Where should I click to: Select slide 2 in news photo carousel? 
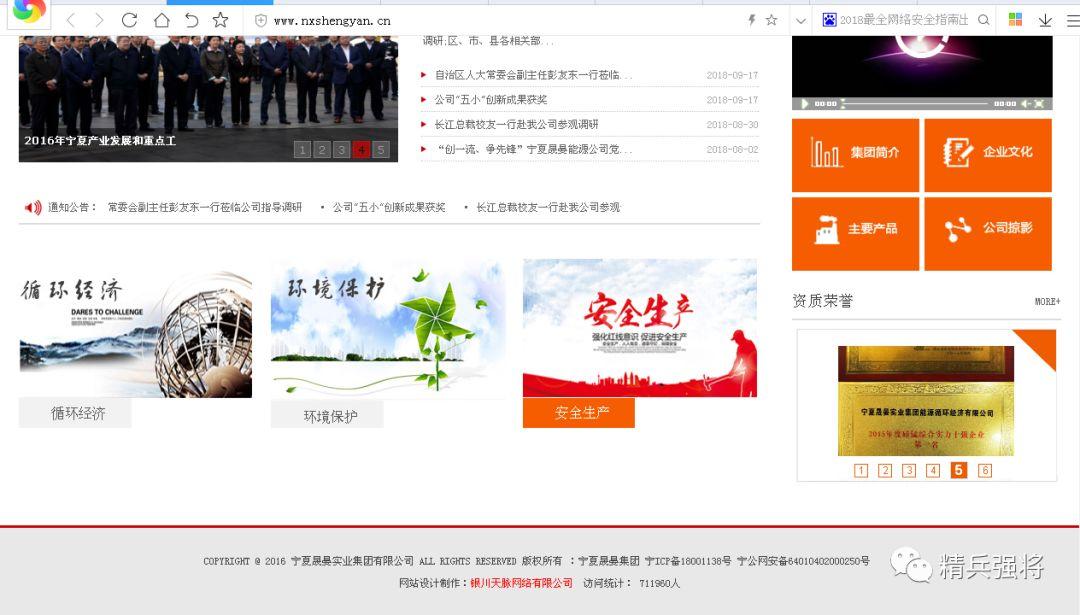(x=322, y=149)
